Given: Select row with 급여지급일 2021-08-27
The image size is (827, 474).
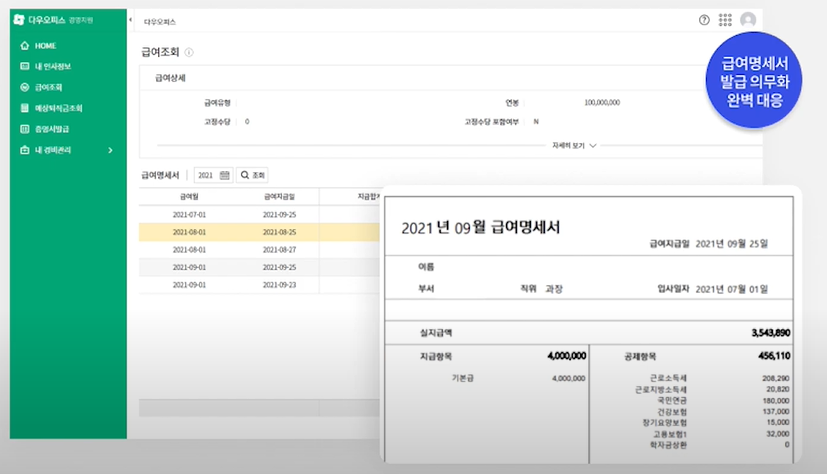Looking at the screenshot, I should tap(259, 249).
